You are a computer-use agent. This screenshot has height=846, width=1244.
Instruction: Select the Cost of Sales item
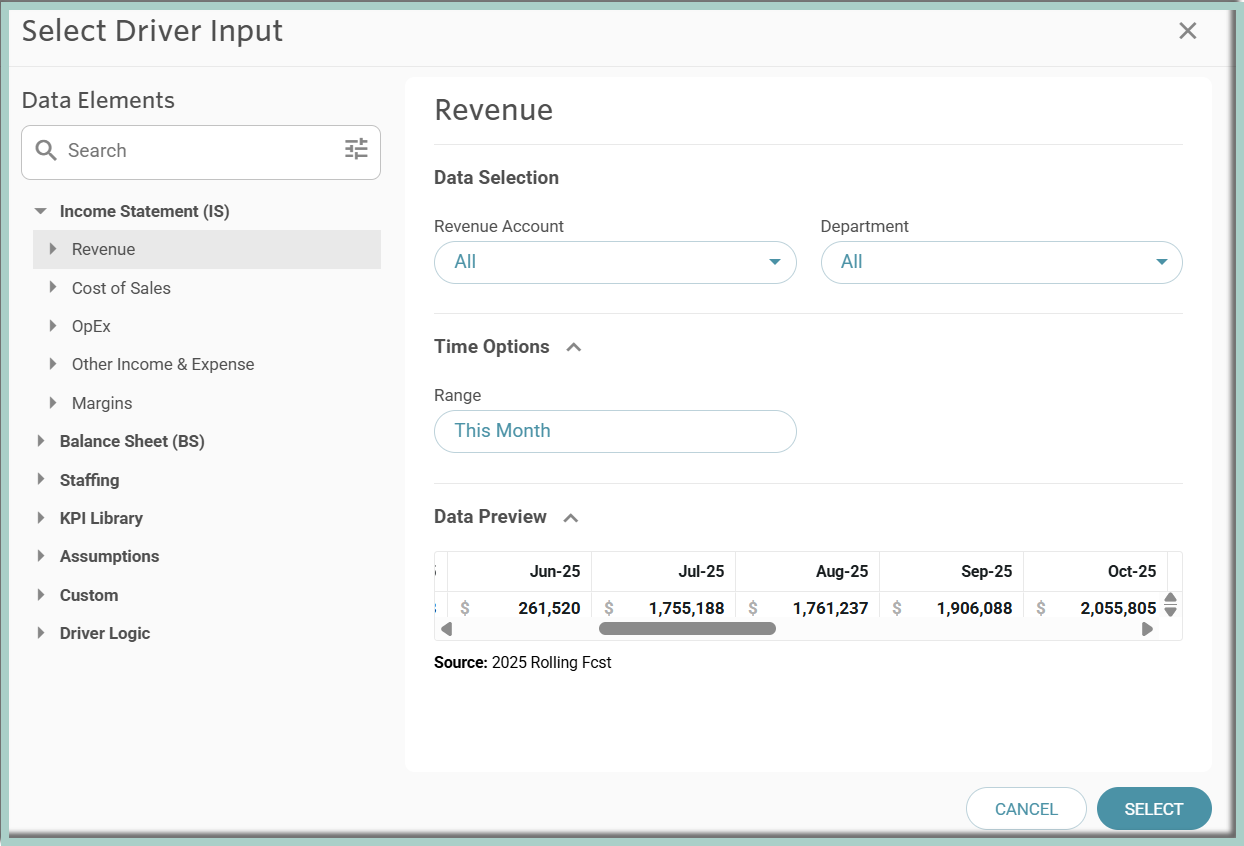click(121, 288)
